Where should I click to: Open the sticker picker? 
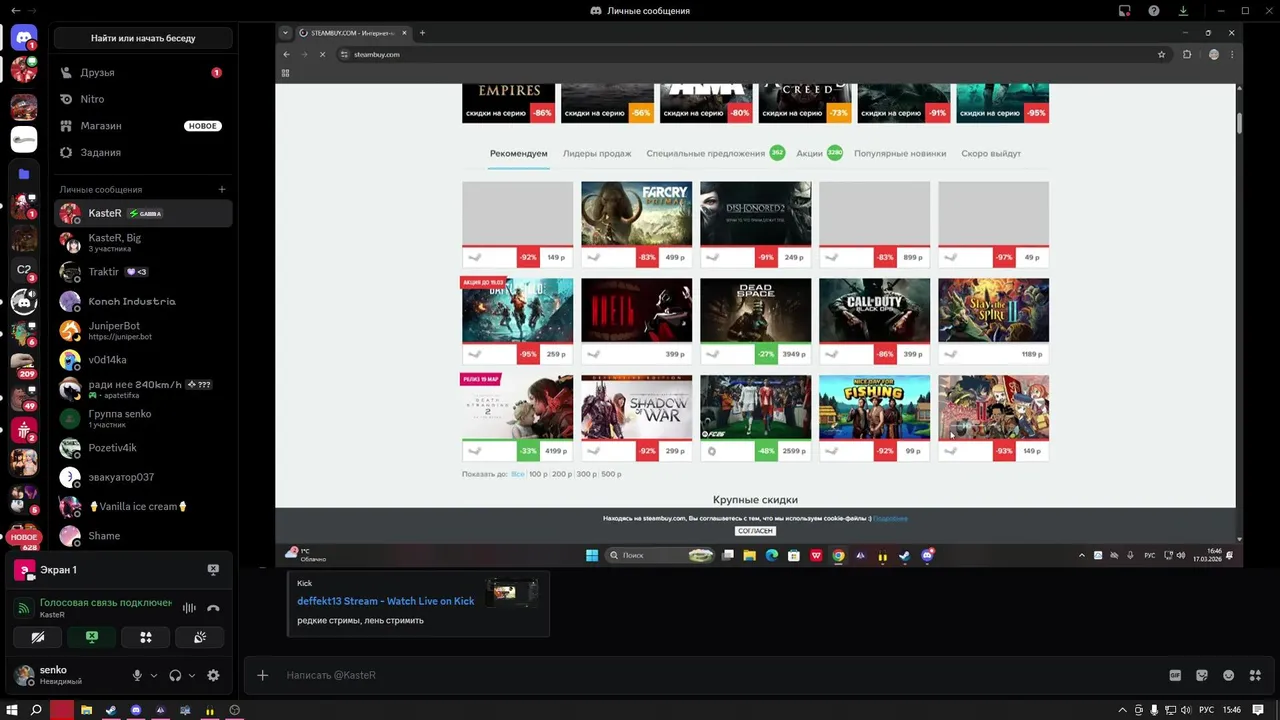click(x=1202, y=675)
